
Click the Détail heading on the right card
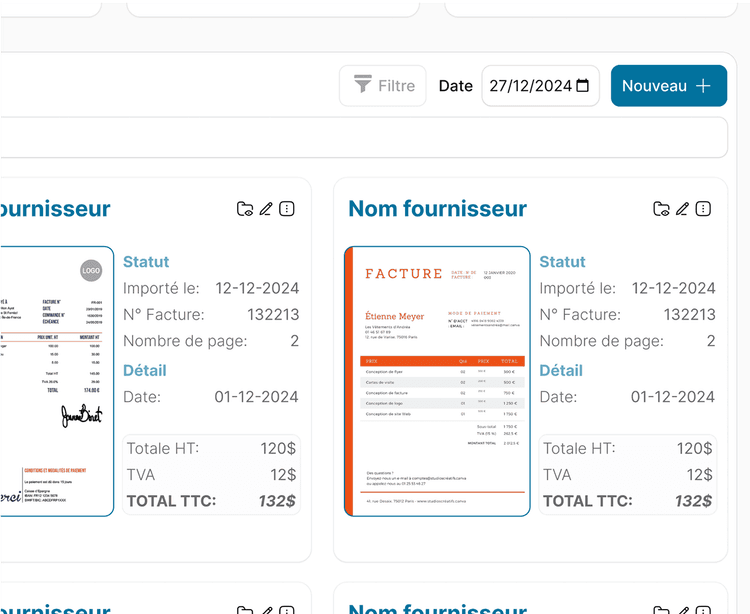point(561,370)
